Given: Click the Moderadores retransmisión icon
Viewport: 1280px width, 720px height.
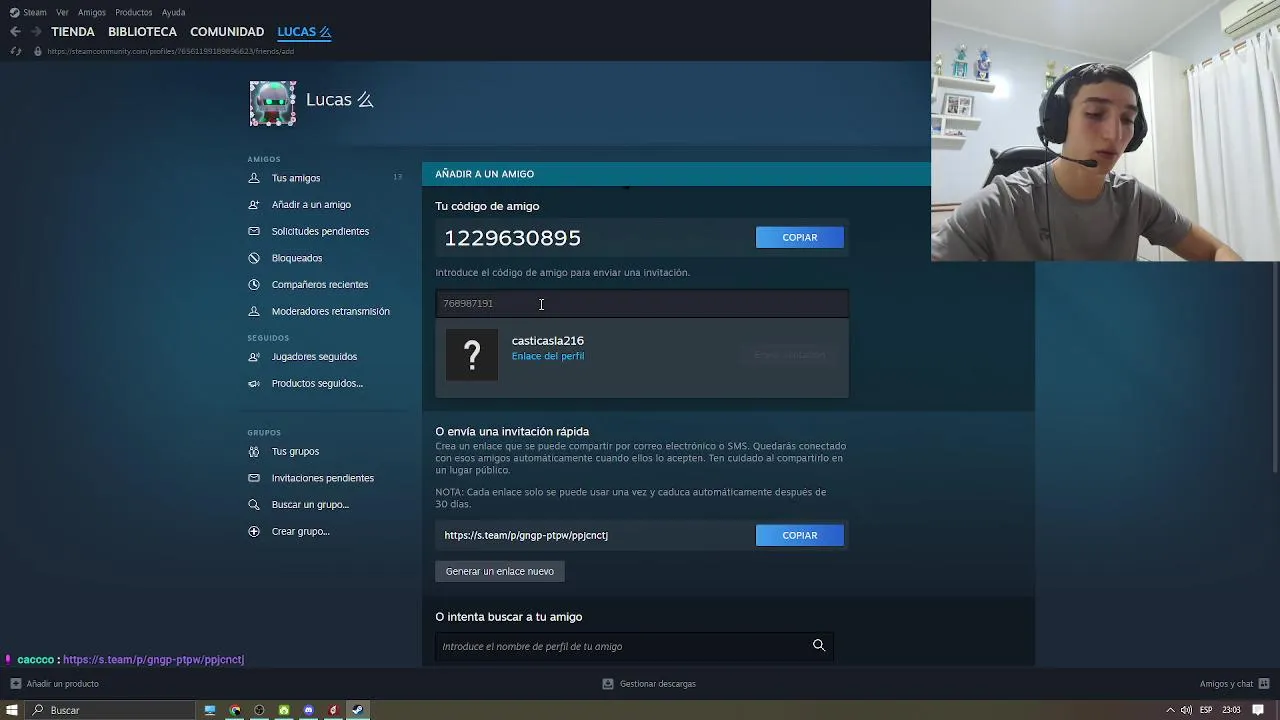Looking at the screenshot, I should (x=254, y=311).
